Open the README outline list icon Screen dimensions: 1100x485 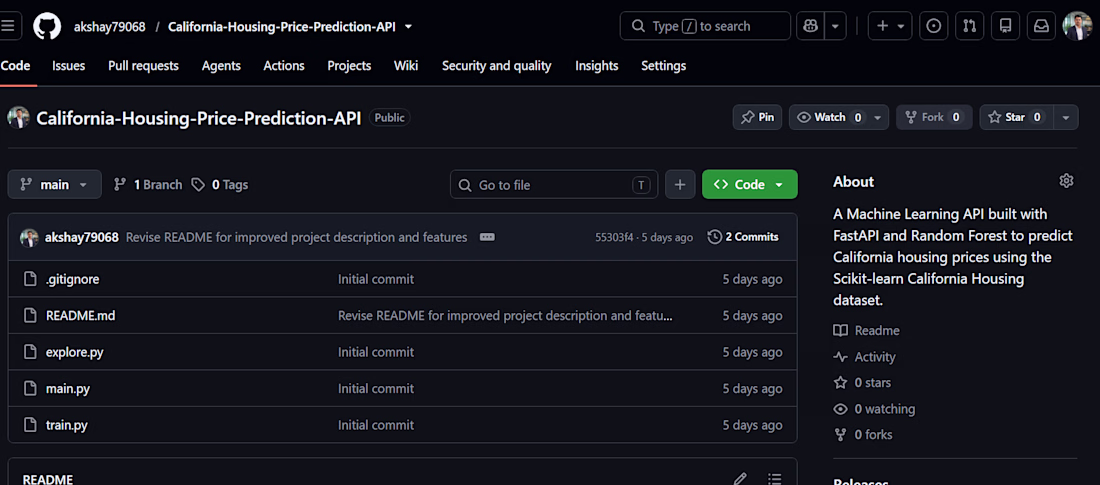click(774, 479)
